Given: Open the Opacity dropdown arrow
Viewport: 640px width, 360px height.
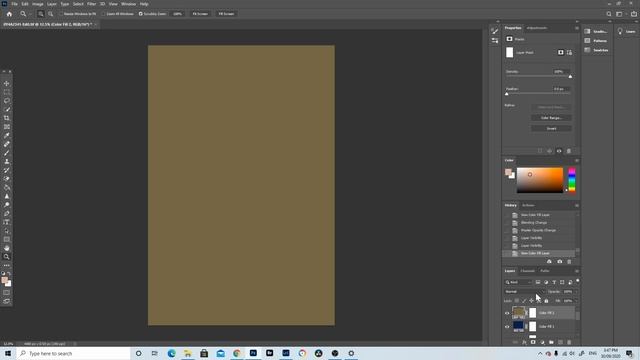Looking at the screenshot, I should coord(576,292).
